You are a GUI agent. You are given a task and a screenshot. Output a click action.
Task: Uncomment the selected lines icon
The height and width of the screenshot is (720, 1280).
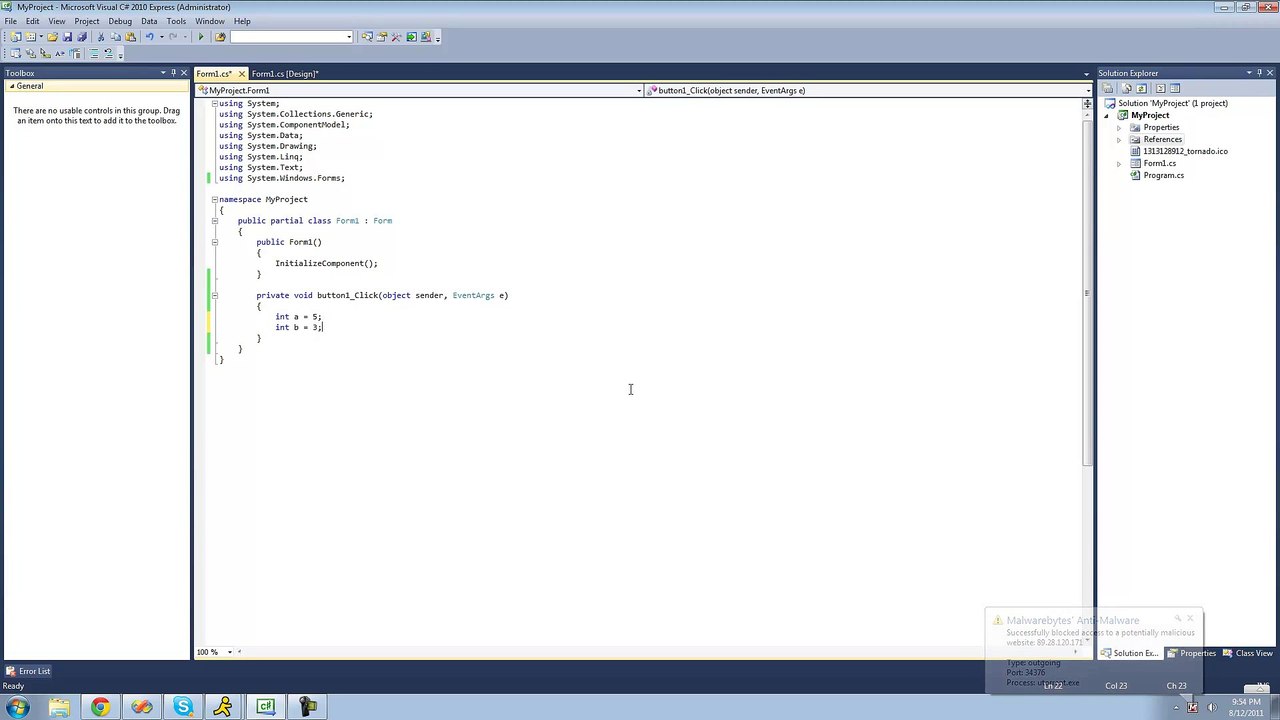click(x=109, y=53)
